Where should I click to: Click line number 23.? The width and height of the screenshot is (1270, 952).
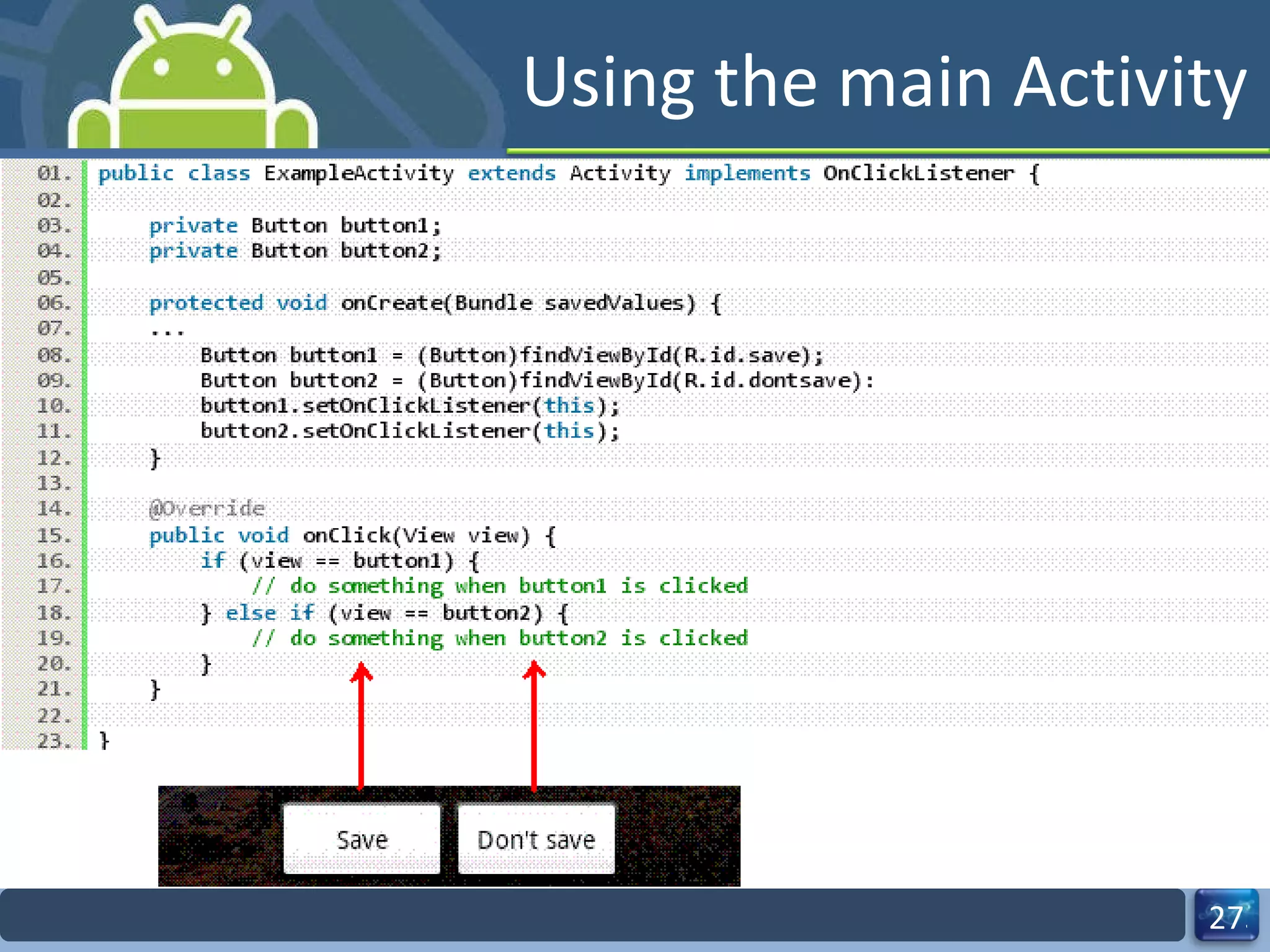coord(54,741)
